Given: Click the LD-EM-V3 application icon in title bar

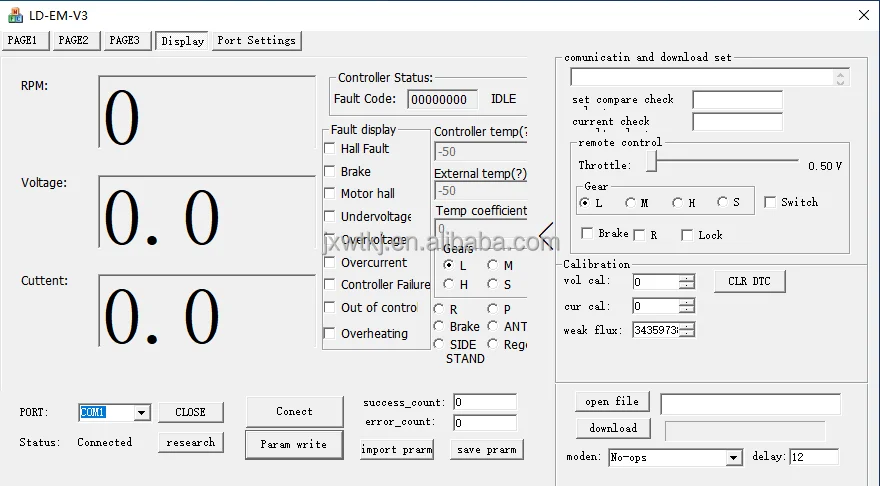Looking at the screenshot, I should 15,15.
